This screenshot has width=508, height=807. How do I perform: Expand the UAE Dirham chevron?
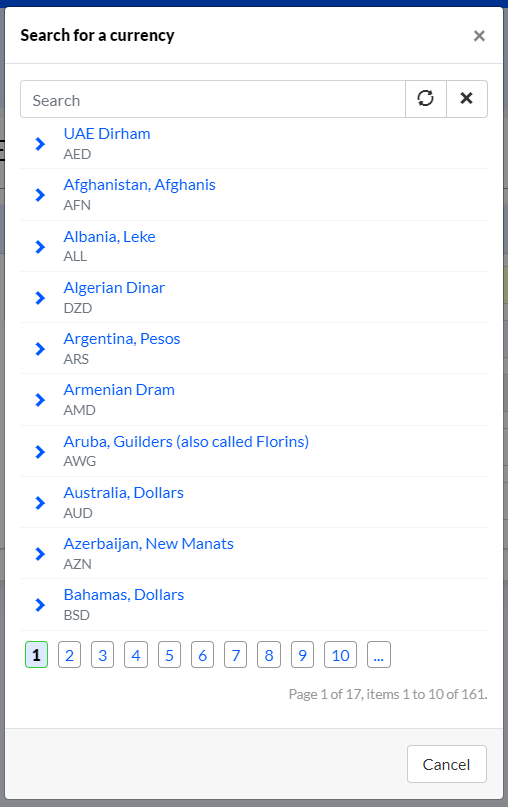coord(40,144)
